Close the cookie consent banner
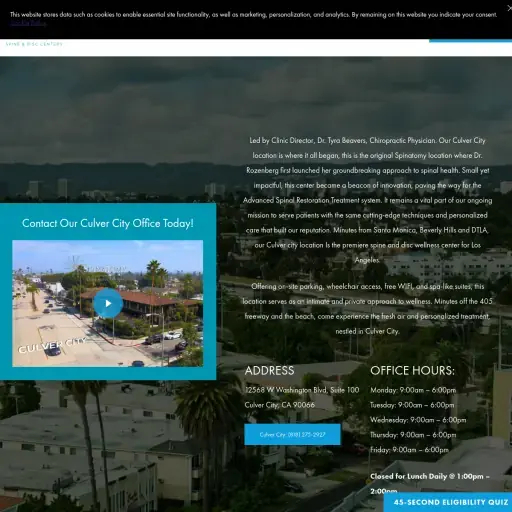The image size is (512, 512). (509, 8)
